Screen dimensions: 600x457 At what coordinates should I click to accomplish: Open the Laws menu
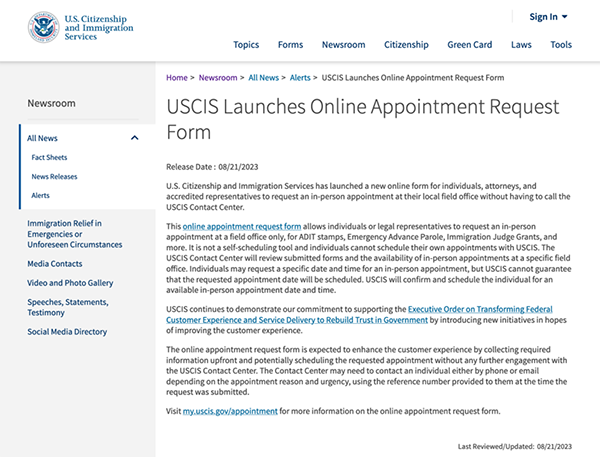coord(521,45)
